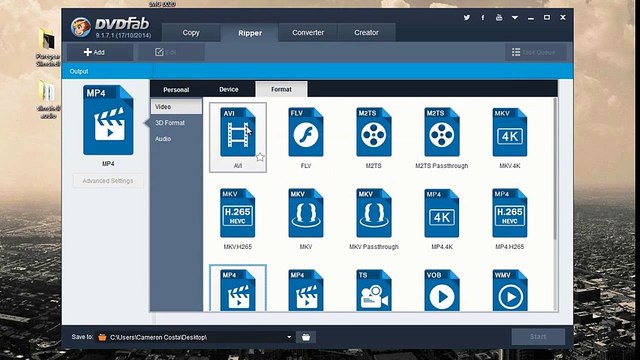Viewport: 640px width, 360px height.
Task: Click the Save to path field
Action: click(195, 337)
